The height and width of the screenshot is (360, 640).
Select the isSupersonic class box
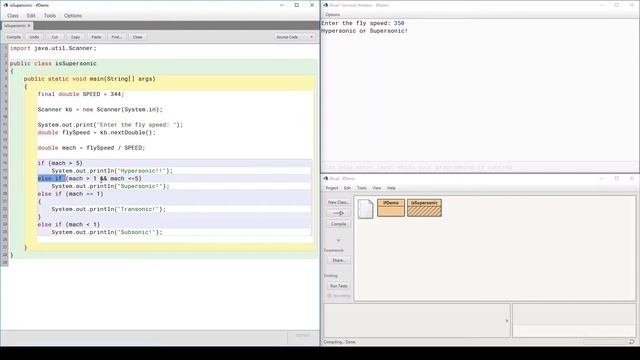tap(424, 208)
